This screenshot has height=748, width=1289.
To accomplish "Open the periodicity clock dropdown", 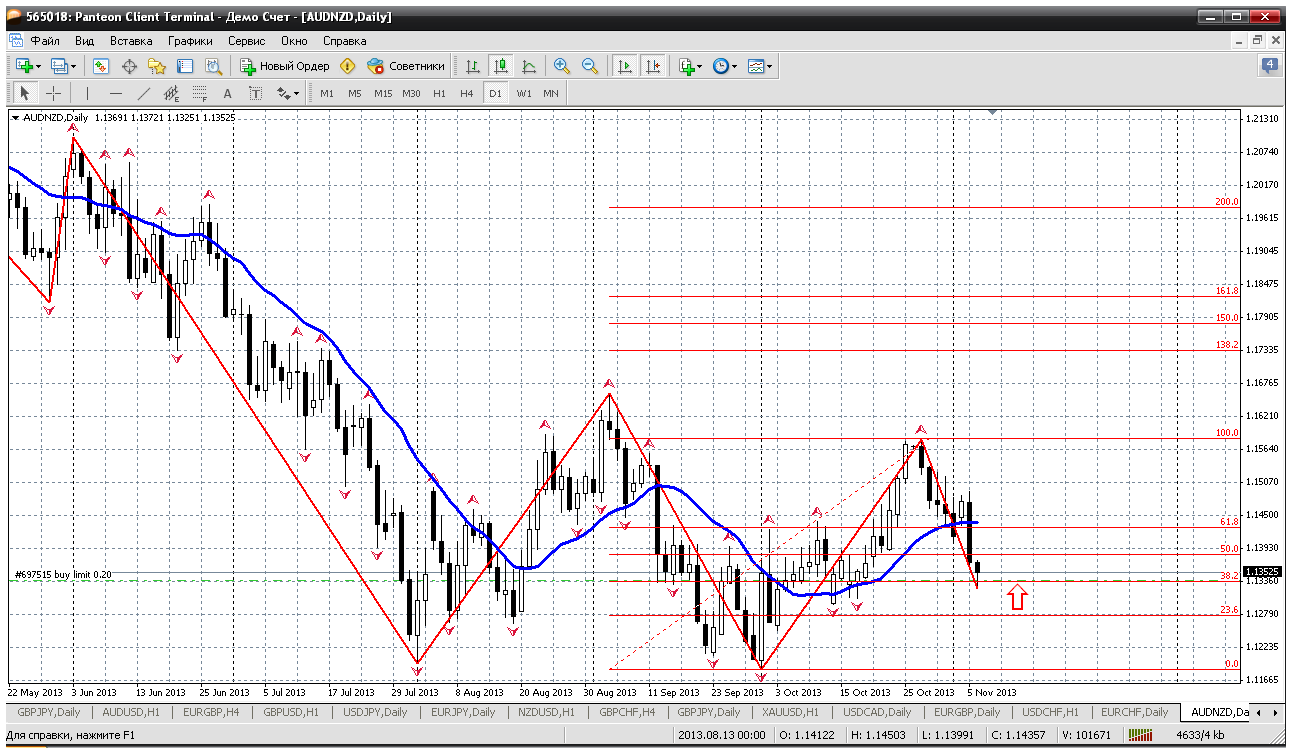I will tap(735, 67).
